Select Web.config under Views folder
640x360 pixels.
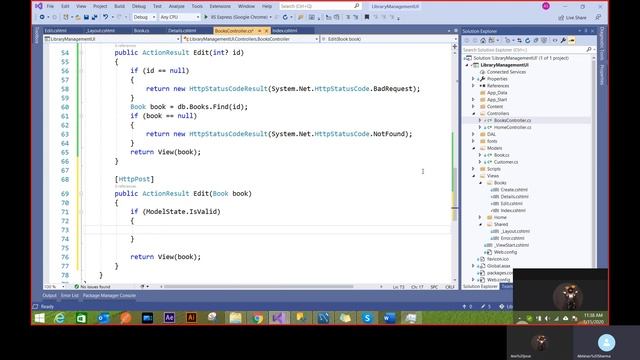point(505,252)
